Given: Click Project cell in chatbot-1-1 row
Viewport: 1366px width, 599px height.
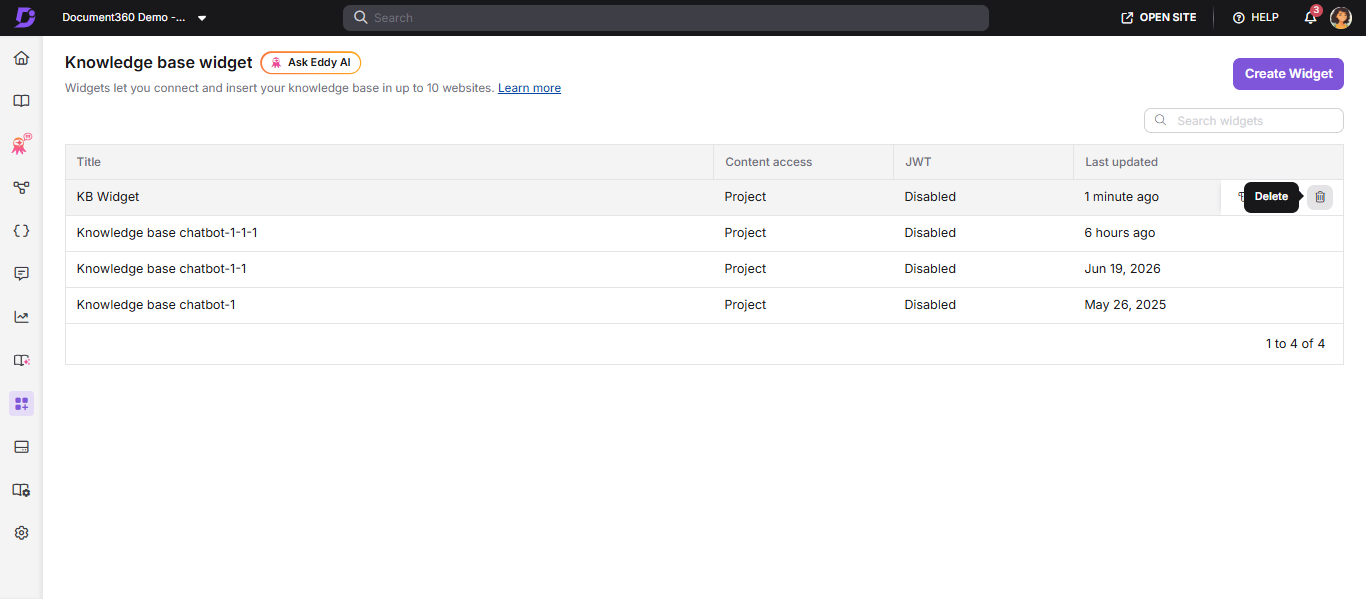Looking at the screenshot, I should tap(745, 269).
